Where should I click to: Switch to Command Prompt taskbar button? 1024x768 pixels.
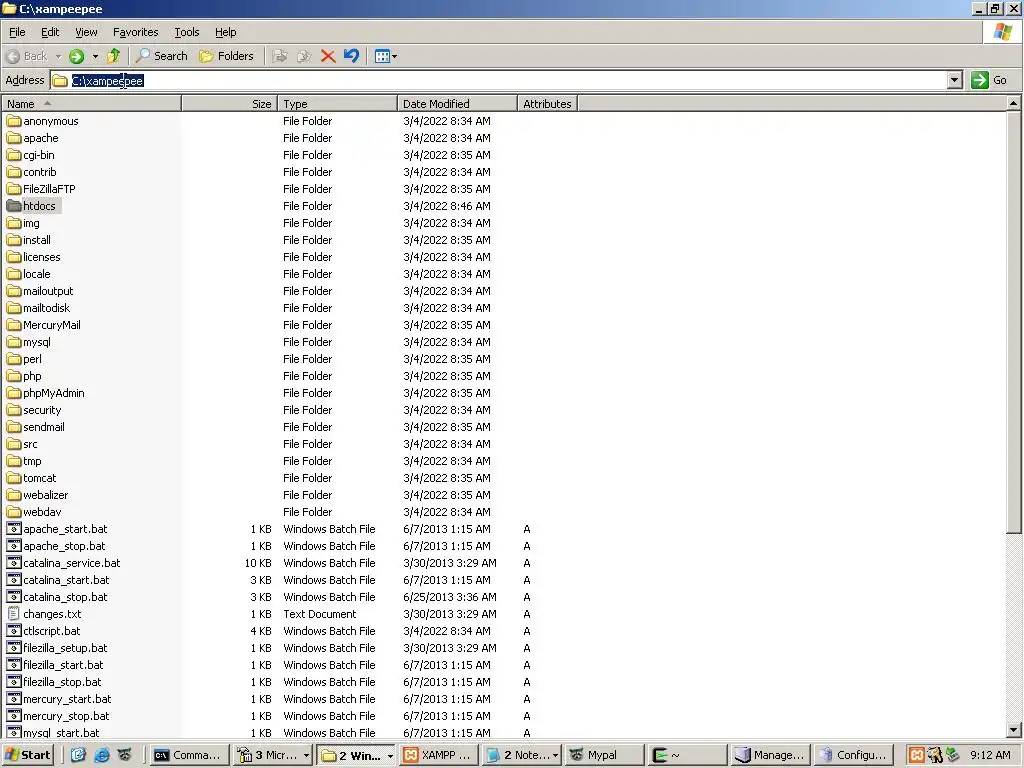[189, 755]
